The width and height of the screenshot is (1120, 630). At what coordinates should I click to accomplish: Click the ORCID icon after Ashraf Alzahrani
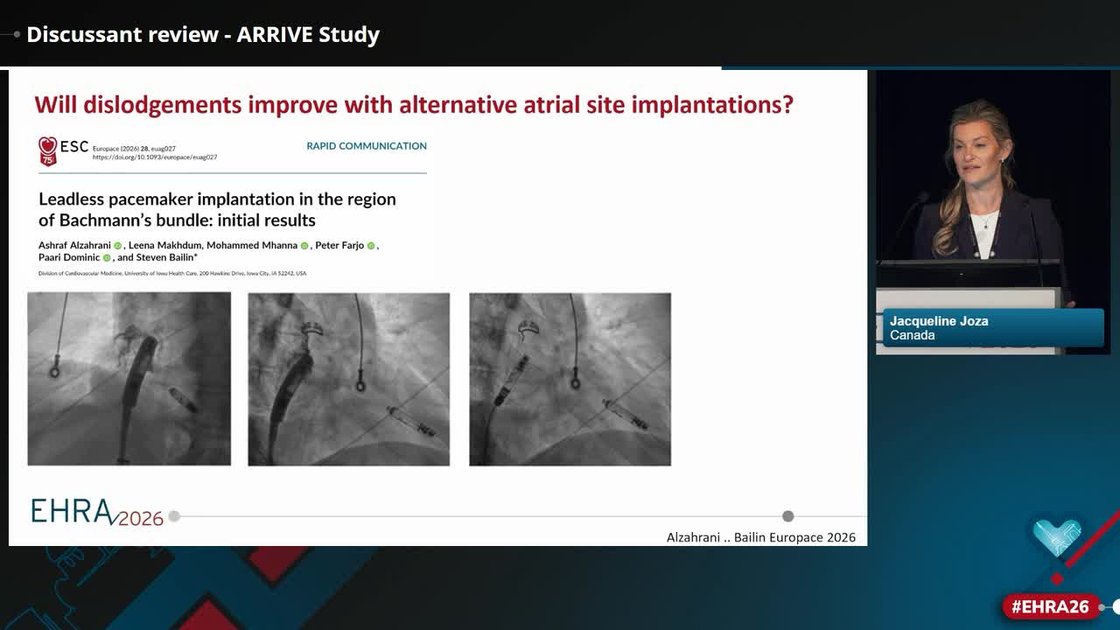tap(118, 246)
